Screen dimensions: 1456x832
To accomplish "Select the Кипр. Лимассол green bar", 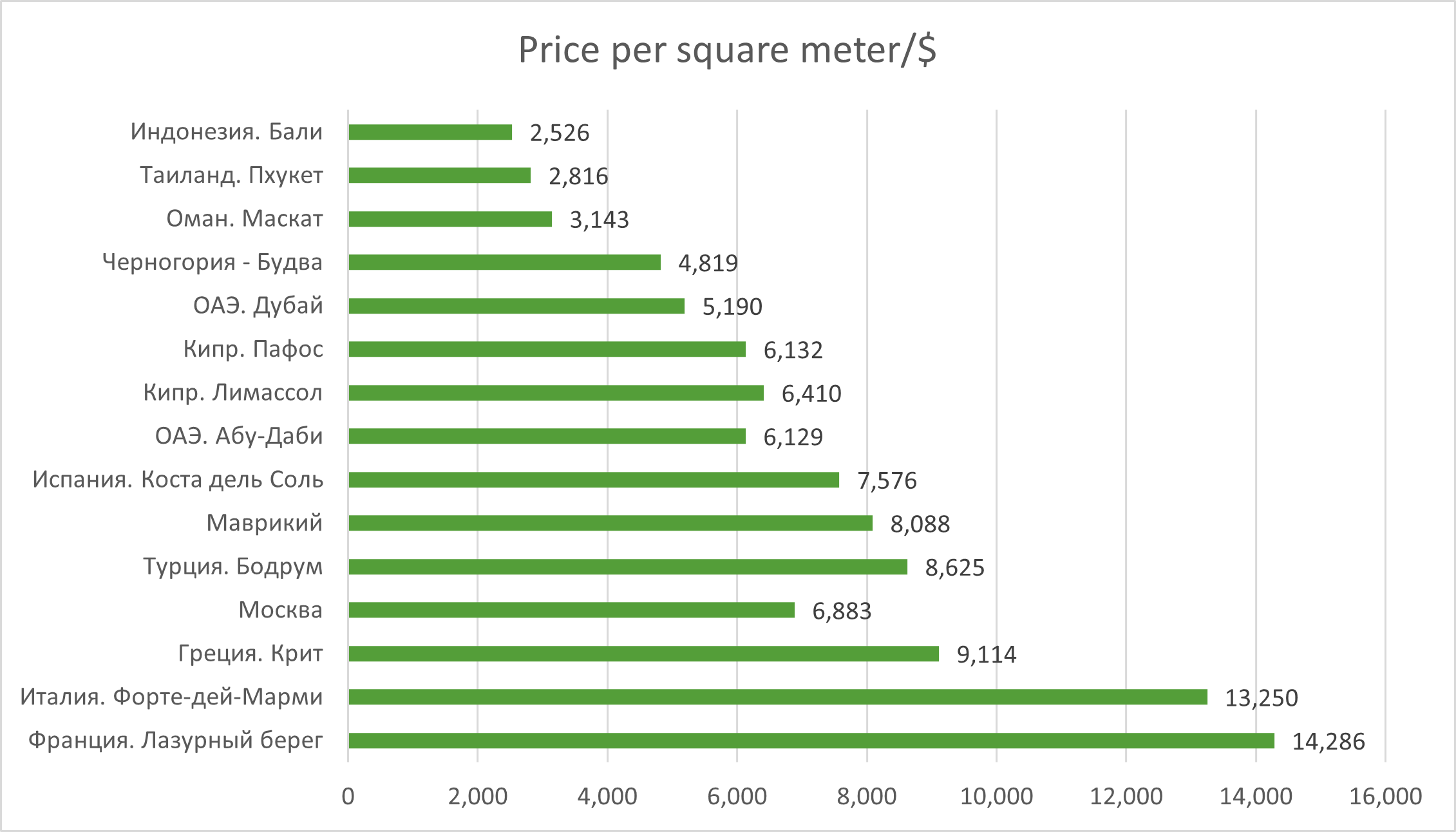I will (x=556, y=393).
